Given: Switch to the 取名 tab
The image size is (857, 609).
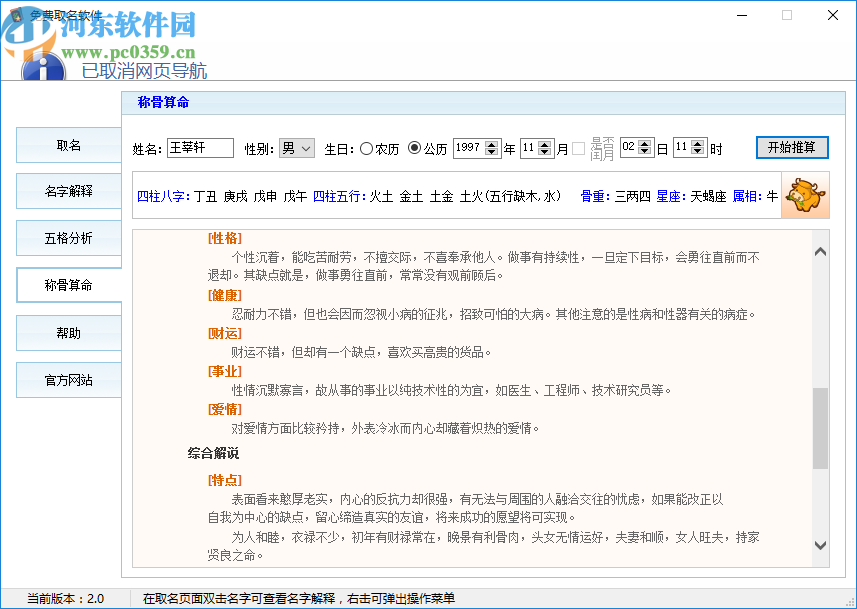Looking at the screenshot, I should [68, 145].
